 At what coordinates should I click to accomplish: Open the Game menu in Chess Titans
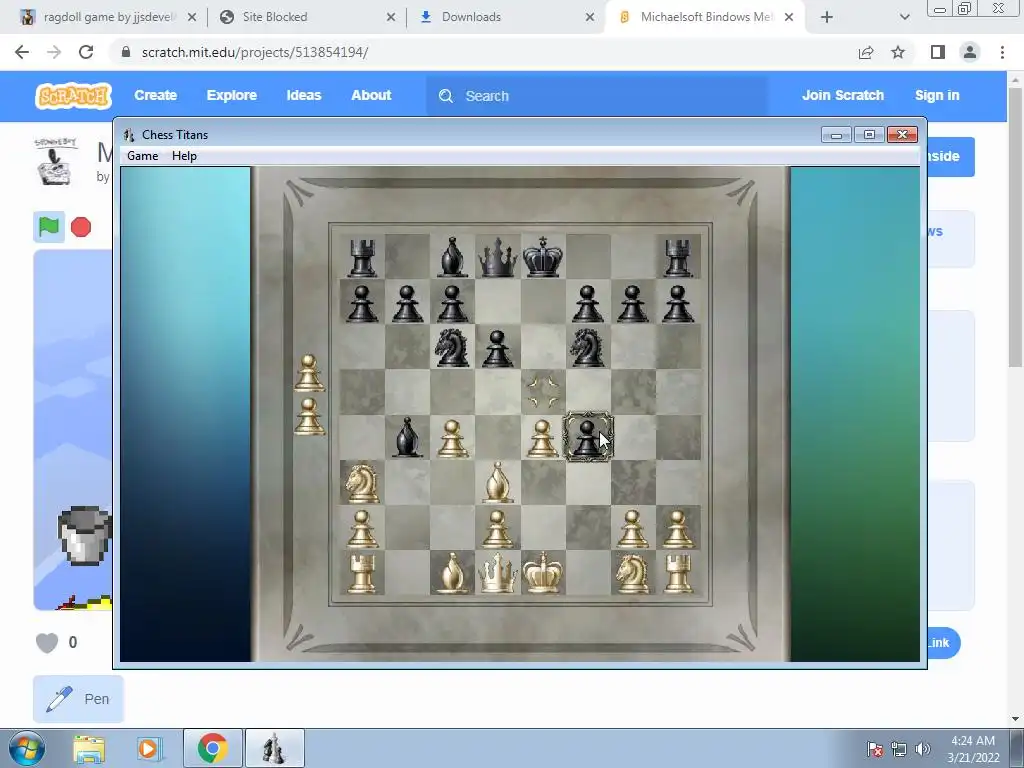[x=142, y=156]
